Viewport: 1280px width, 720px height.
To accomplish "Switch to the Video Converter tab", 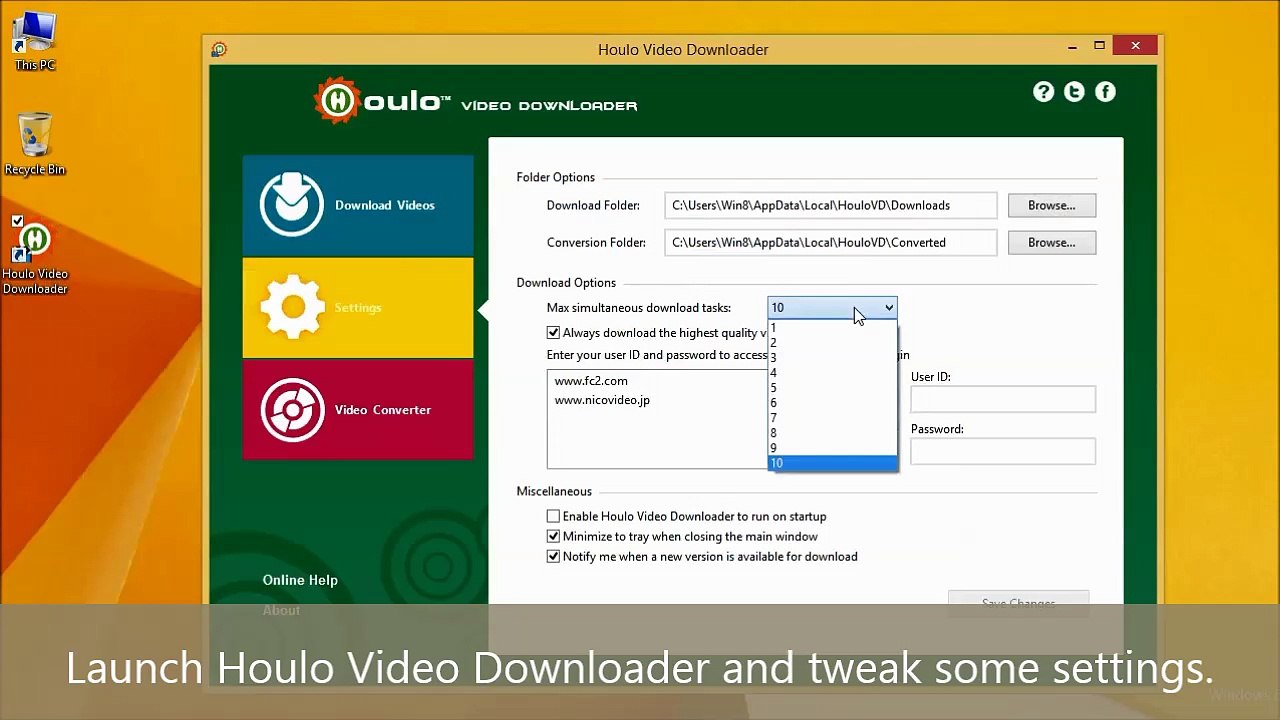I will tap(358, 410).
